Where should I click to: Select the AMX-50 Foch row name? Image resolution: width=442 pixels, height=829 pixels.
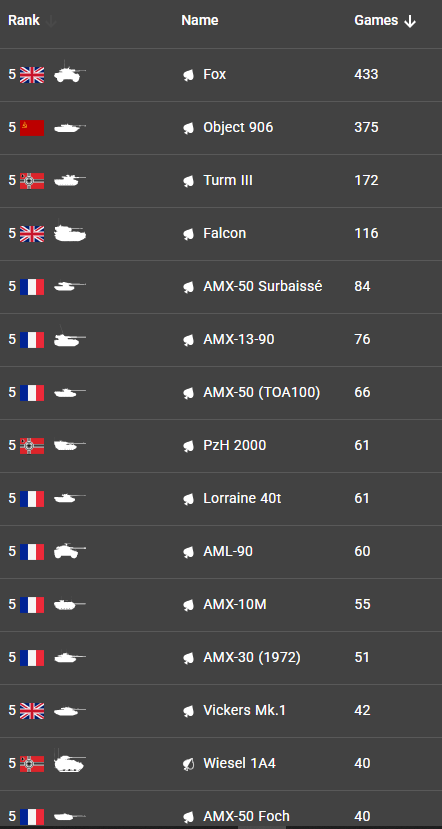(246, 816)
